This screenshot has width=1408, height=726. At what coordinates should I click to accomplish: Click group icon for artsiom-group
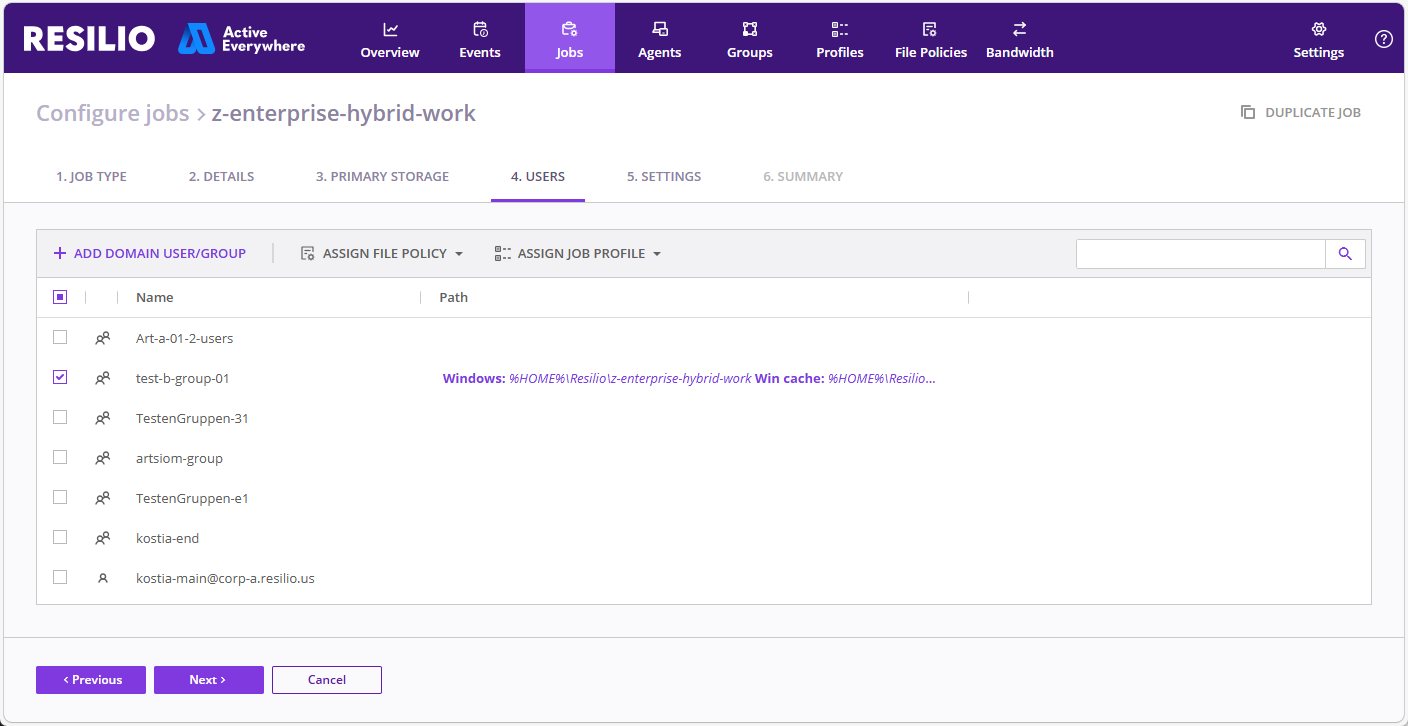pos(102,458)
